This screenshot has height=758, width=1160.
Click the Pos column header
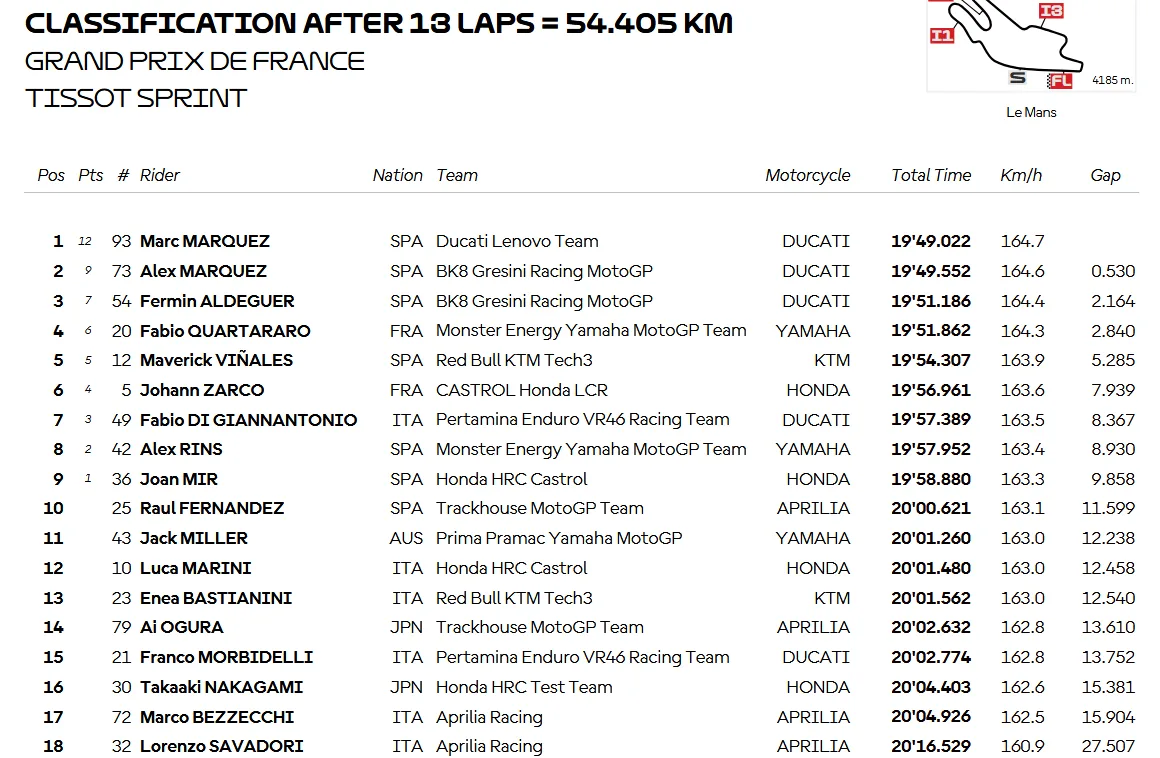51,175
